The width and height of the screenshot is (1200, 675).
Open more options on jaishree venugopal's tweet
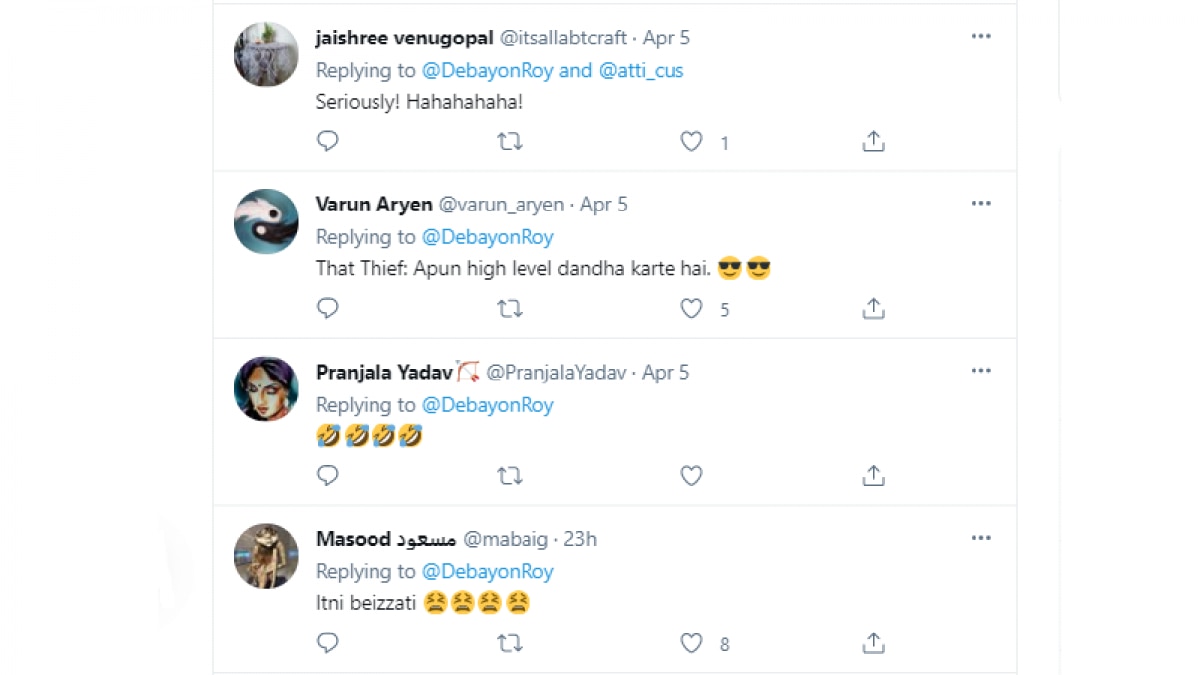pos(981,37)
